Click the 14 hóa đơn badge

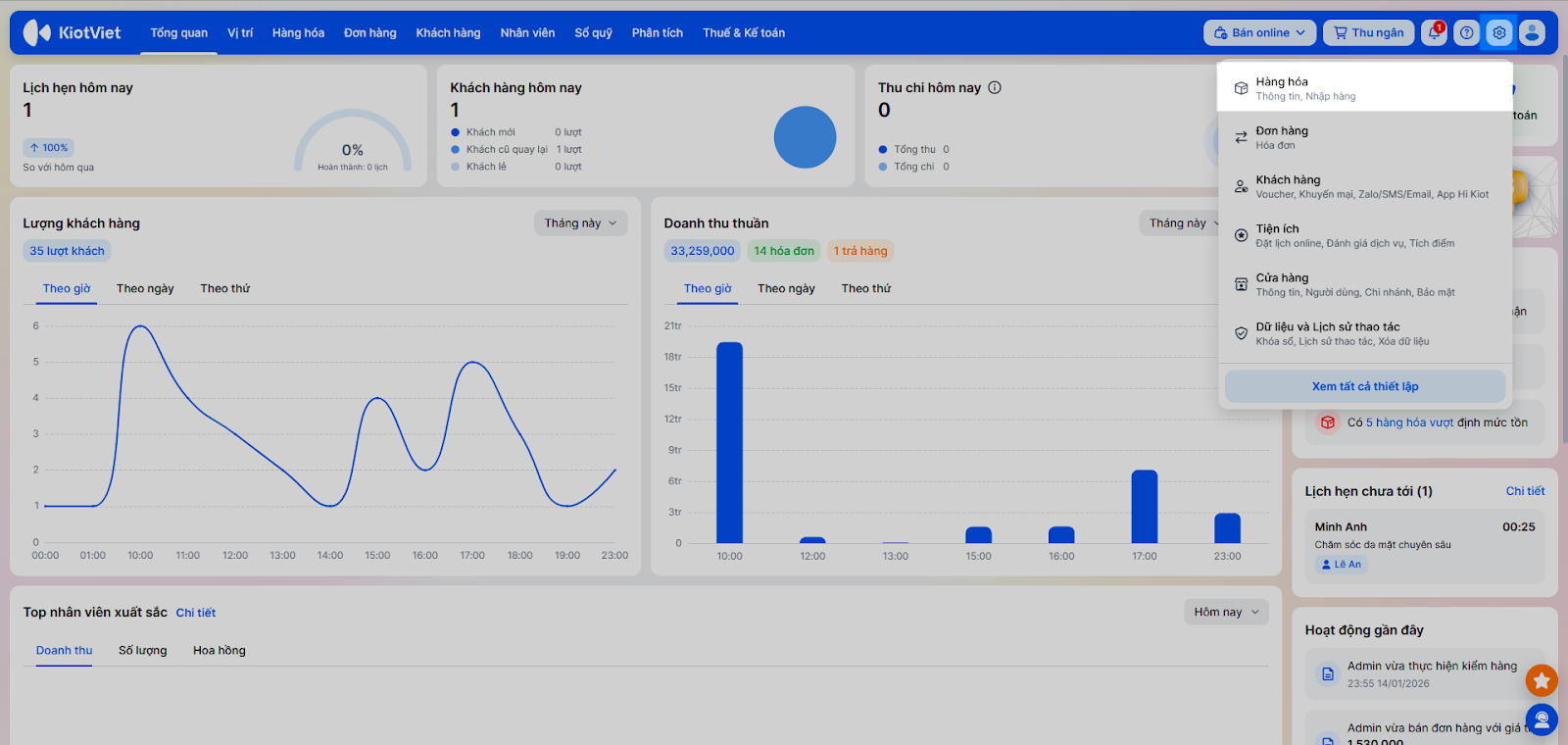[784, 251]
